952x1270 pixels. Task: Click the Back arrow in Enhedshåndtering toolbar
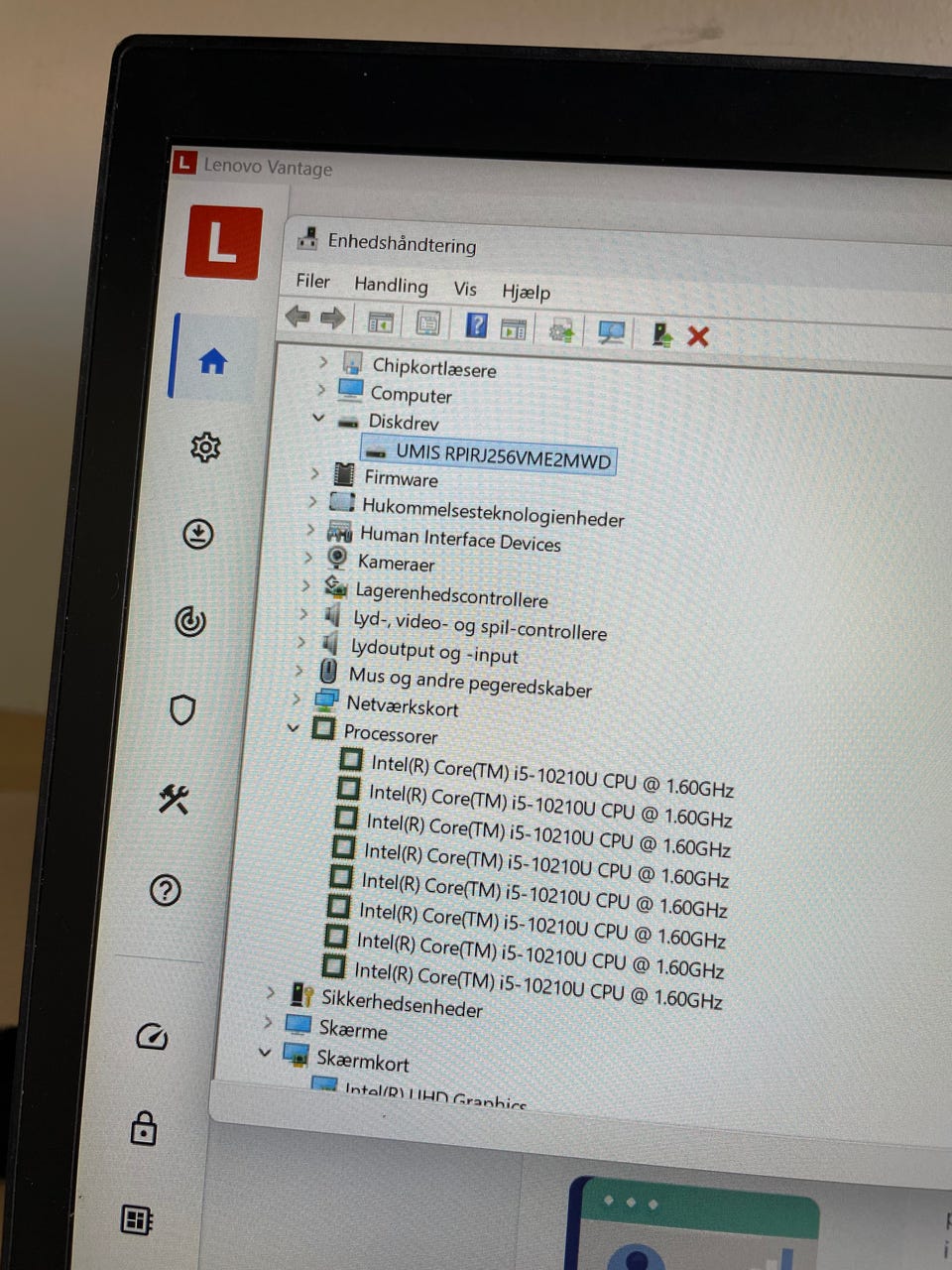(297, 317)
